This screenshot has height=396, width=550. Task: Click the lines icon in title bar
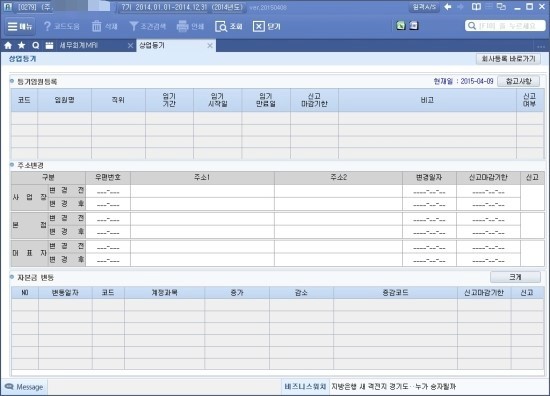[x=489, y=6]
